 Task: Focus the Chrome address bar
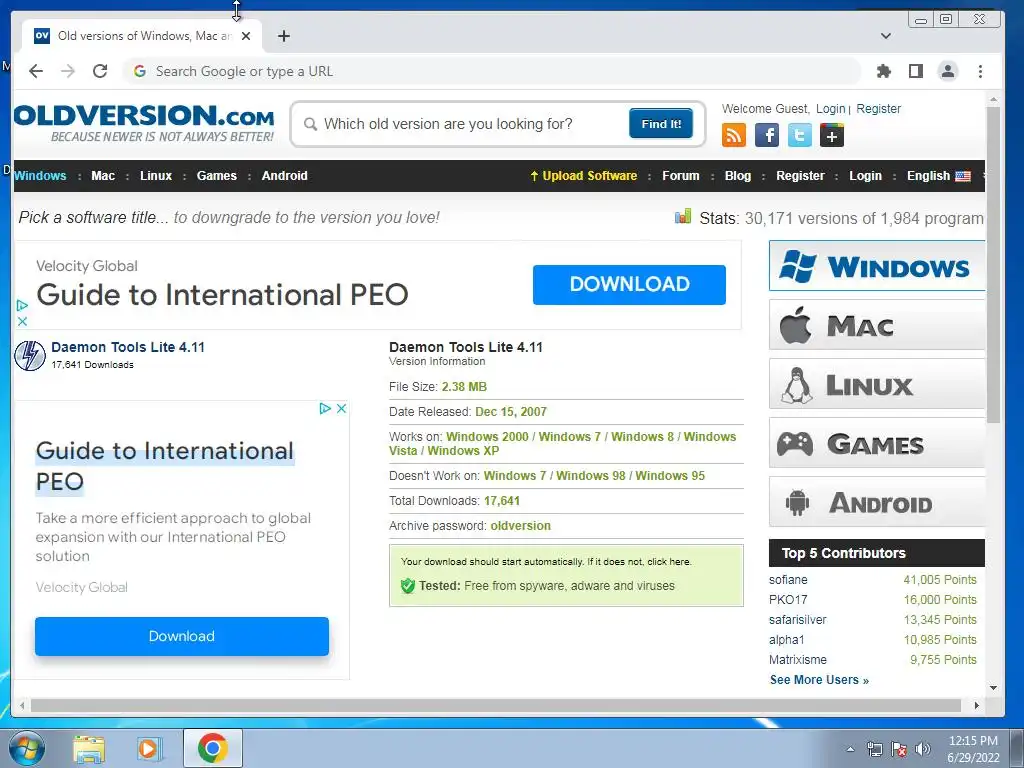pyautogui.click(x=490, y=71)
